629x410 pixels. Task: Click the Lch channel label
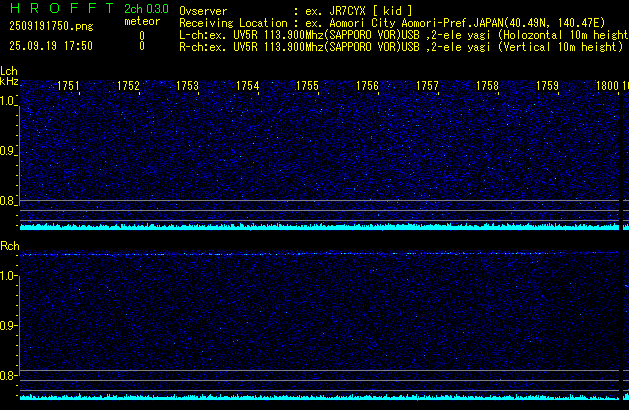click(9, 71)
